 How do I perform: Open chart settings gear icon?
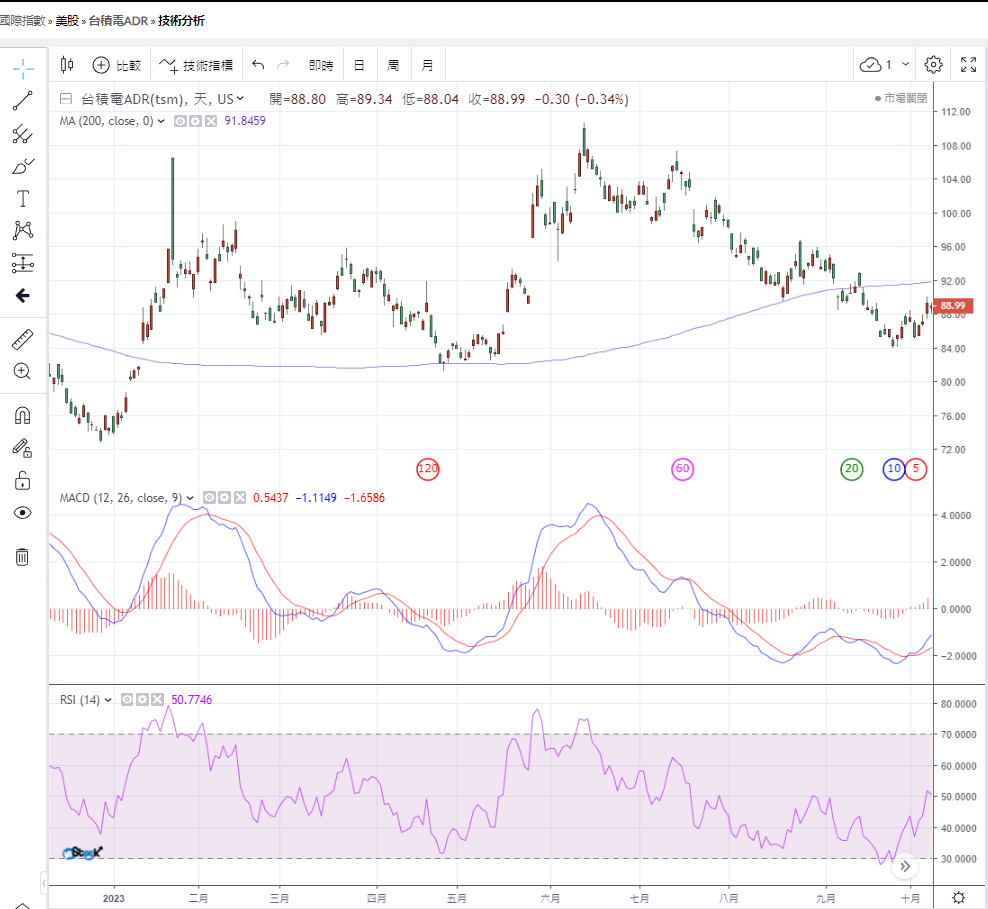(x=933, y=65)
